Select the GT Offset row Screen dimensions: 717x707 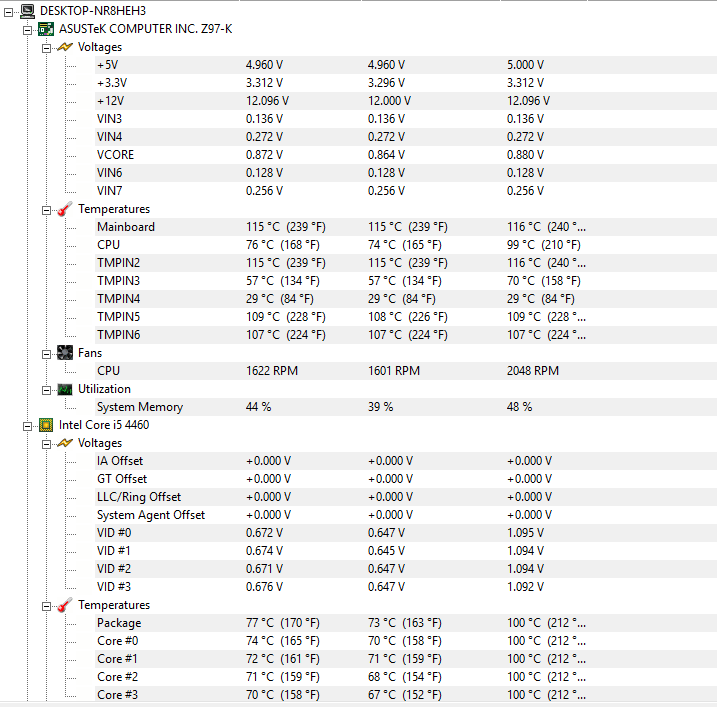406,479
